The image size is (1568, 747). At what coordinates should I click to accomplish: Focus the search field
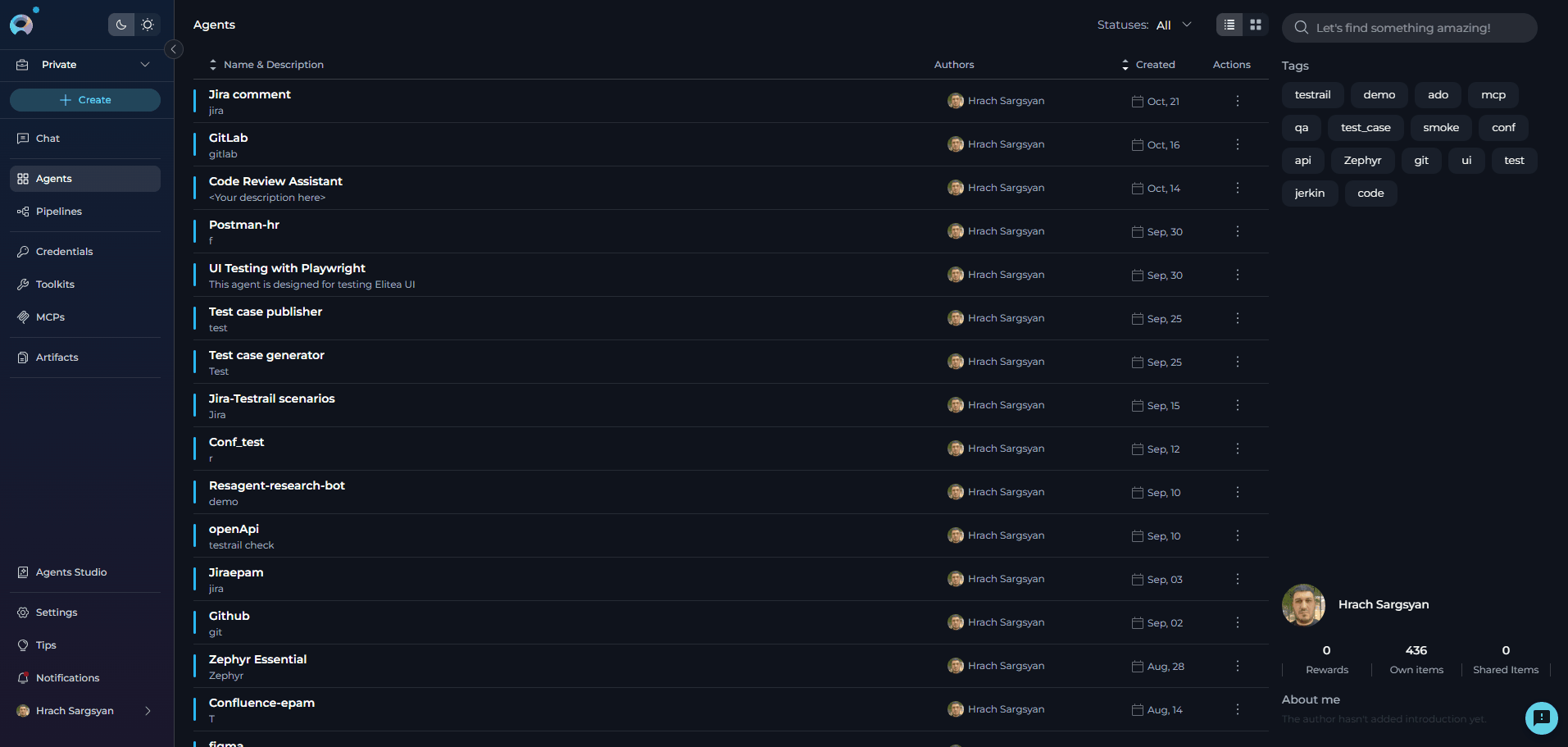1409,28
